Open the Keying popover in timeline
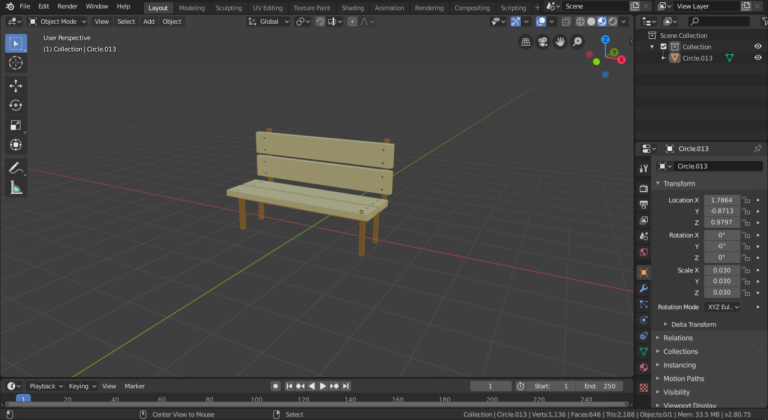The width and height of the screenshot is (768, 420). 80,386
